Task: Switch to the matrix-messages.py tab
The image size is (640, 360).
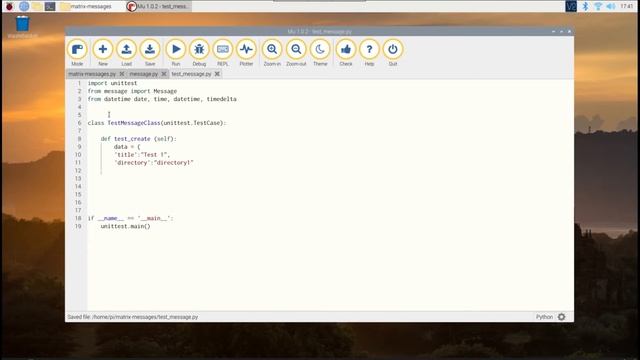Action: coord(92,74)
